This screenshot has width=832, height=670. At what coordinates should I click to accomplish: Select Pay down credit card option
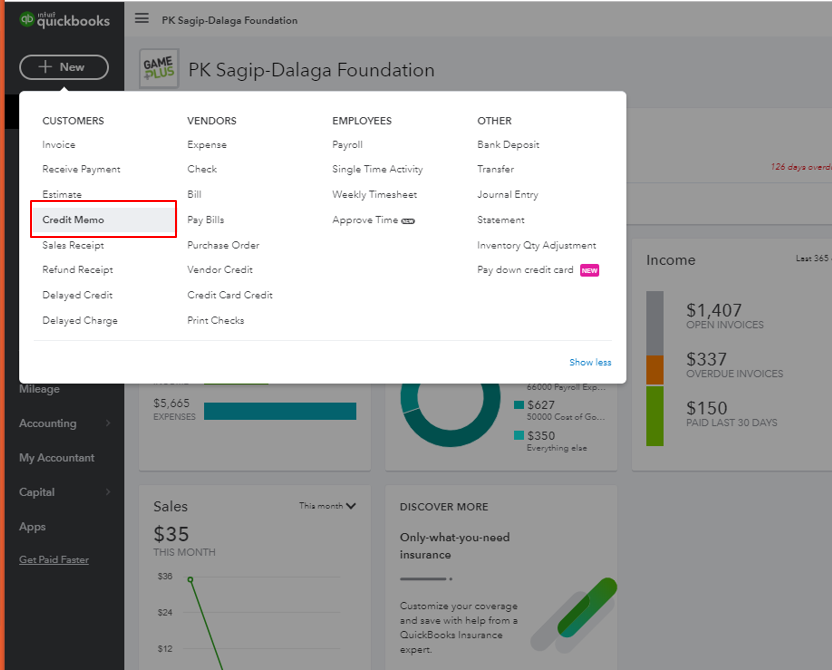tap(525, 270)
